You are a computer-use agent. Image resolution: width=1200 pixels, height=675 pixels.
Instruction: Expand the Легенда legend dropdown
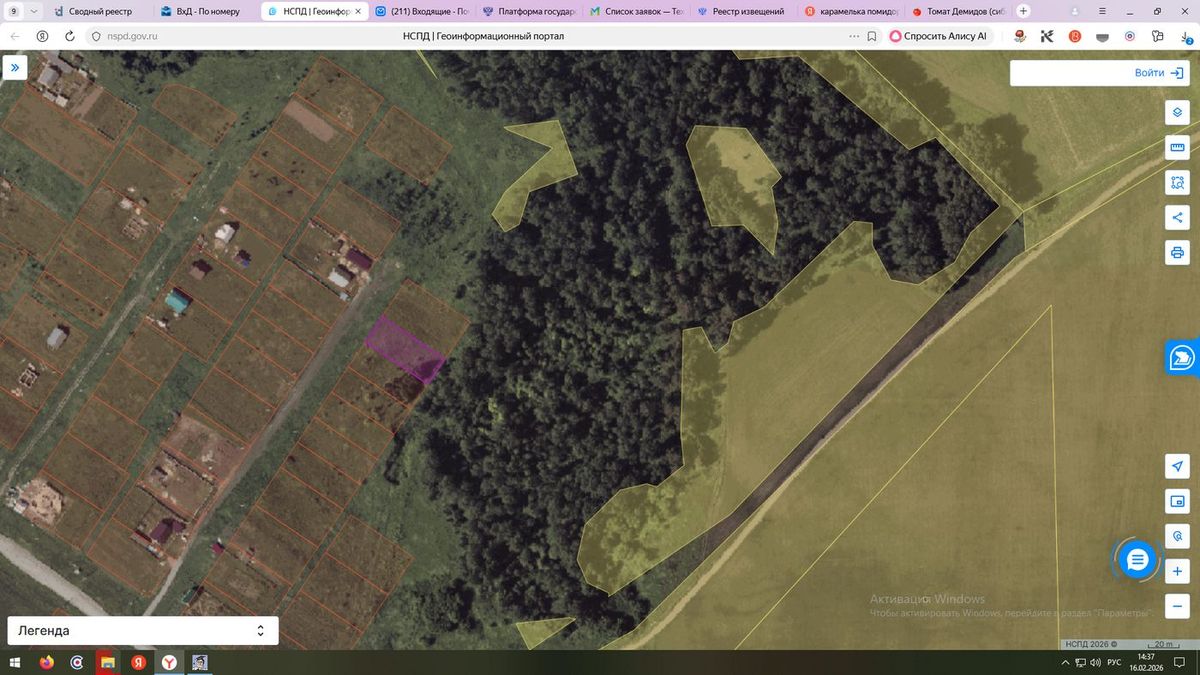click(143, 631)
